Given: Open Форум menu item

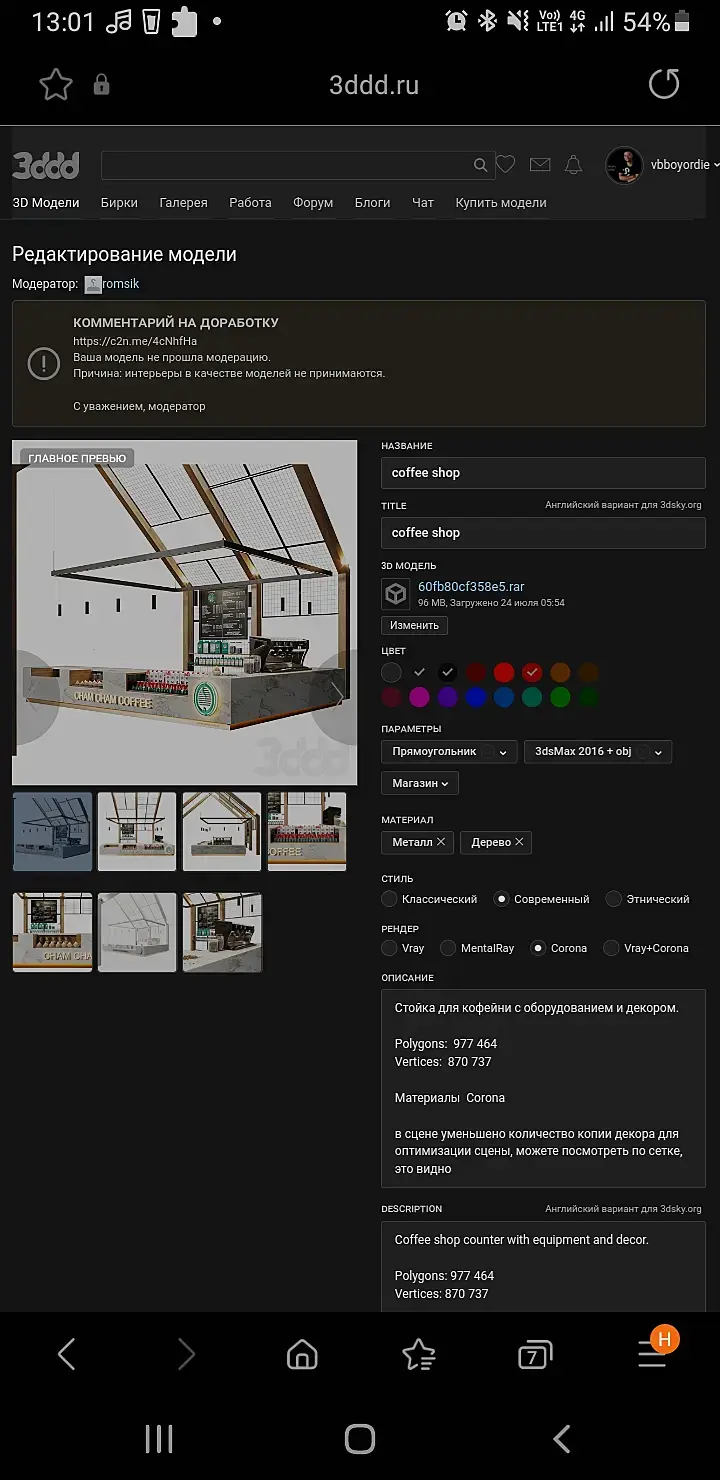Looking at the screenshot, I should point(313,202).
